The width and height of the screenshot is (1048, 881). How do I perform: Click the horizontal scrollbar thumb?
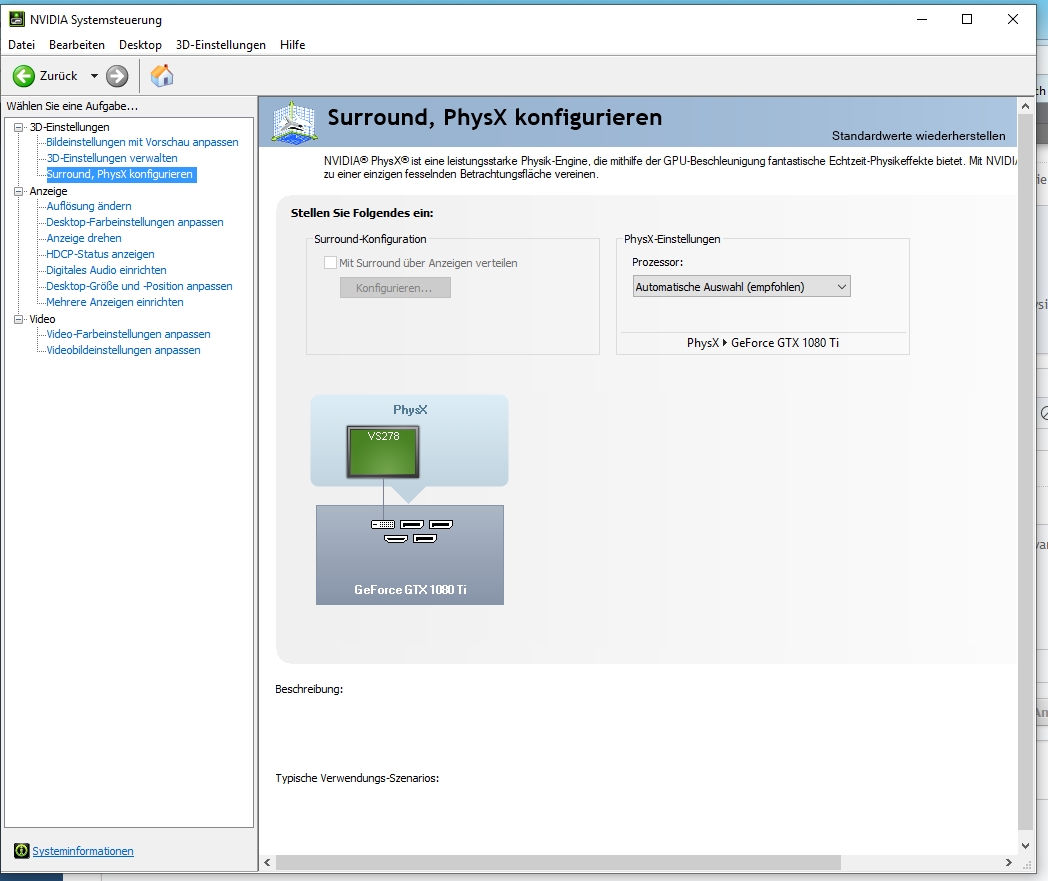point(558,863)
